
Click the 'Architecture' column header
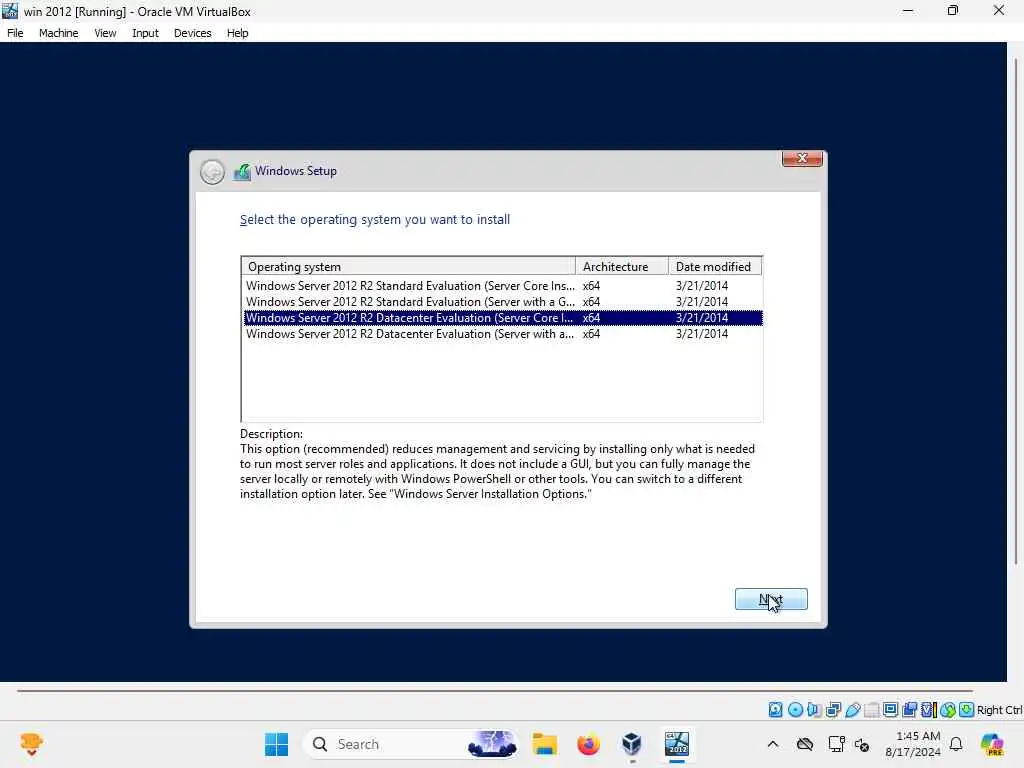(x=622, y=266)
